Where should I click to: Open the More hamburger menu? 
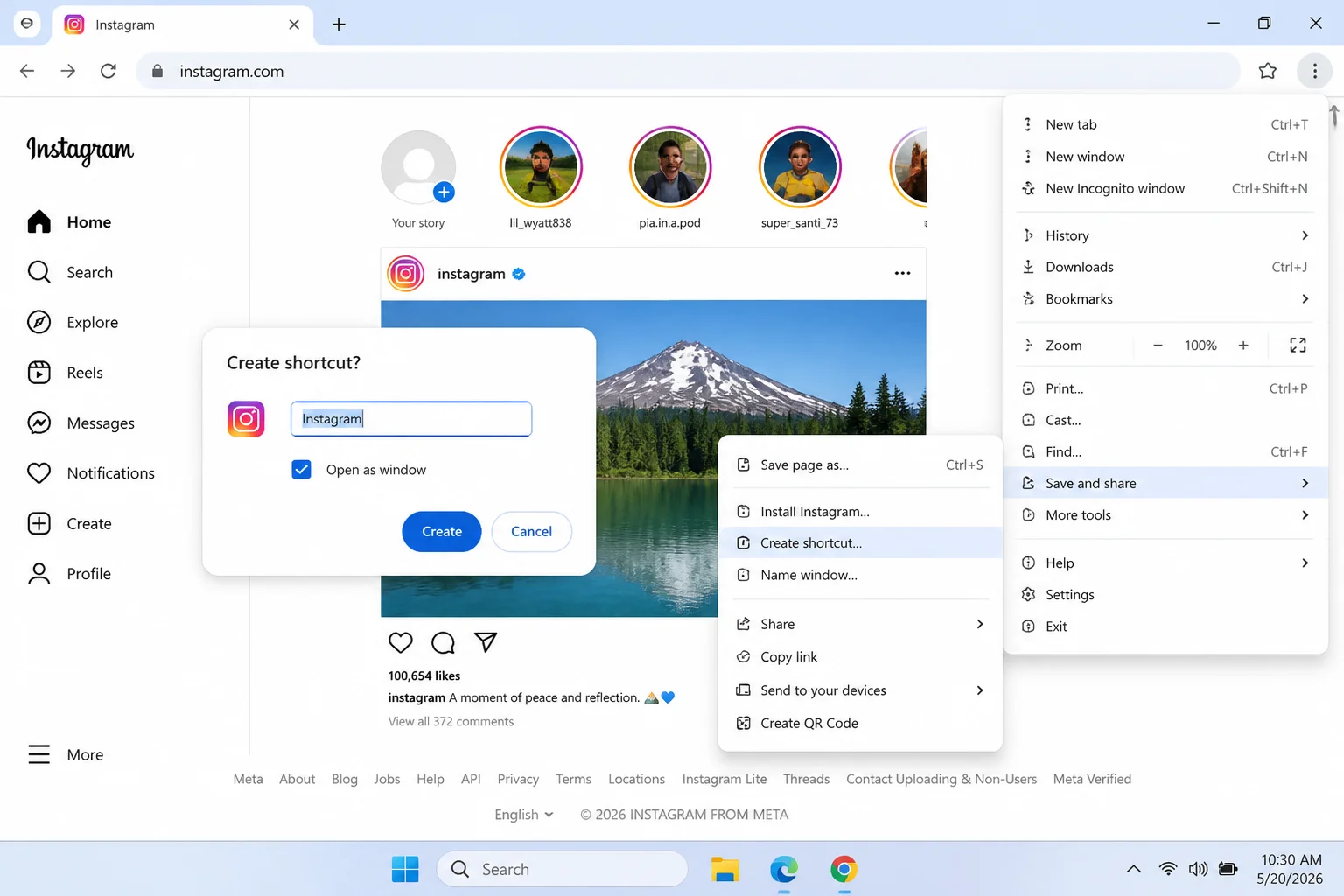[65, 754]
